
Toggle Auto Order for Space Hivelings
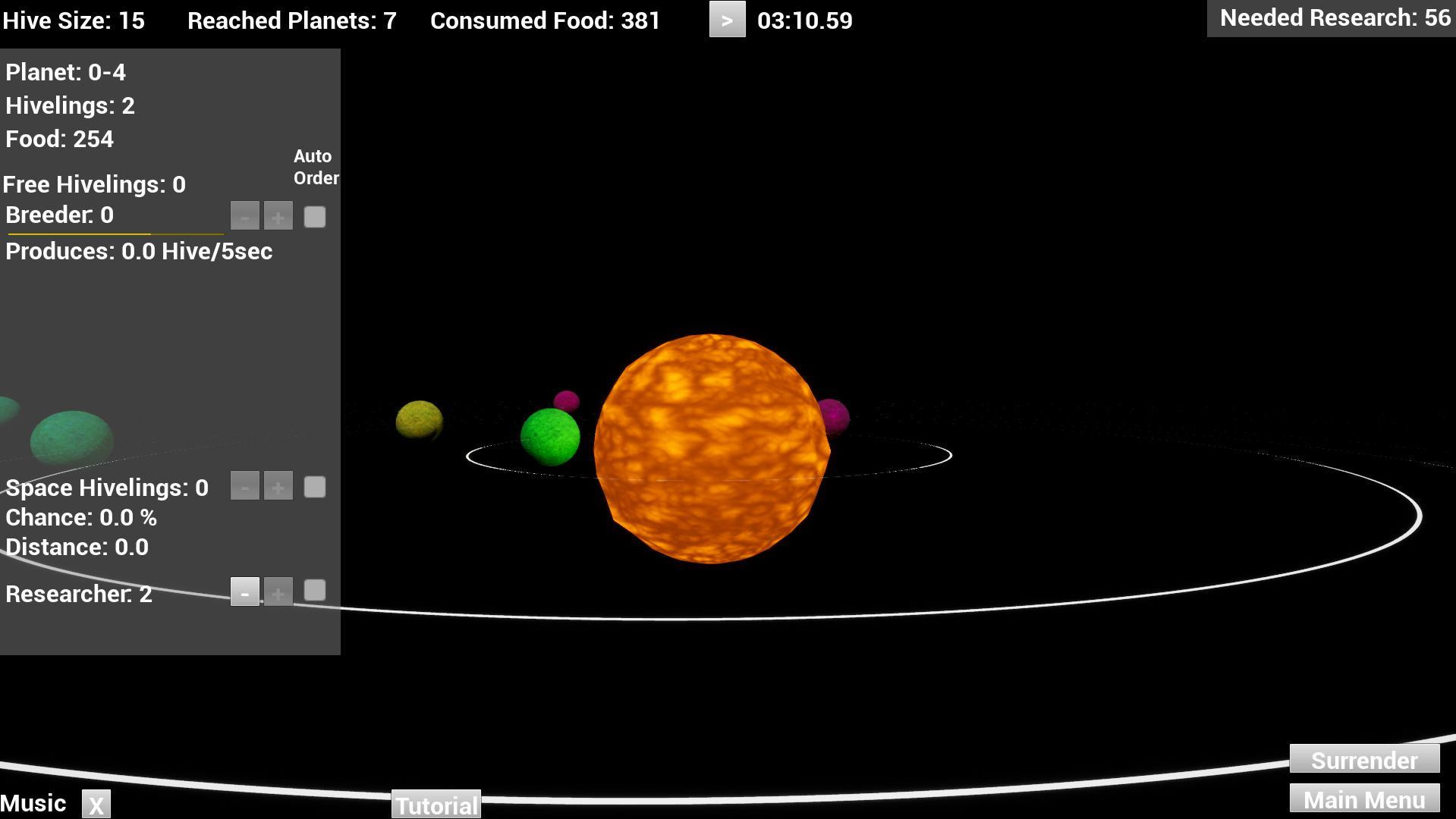tap(315, 487)
